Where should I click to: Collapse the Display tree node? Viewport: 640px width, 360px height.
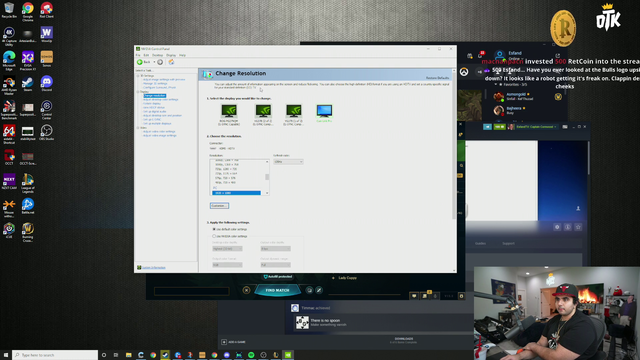[138, 91]
